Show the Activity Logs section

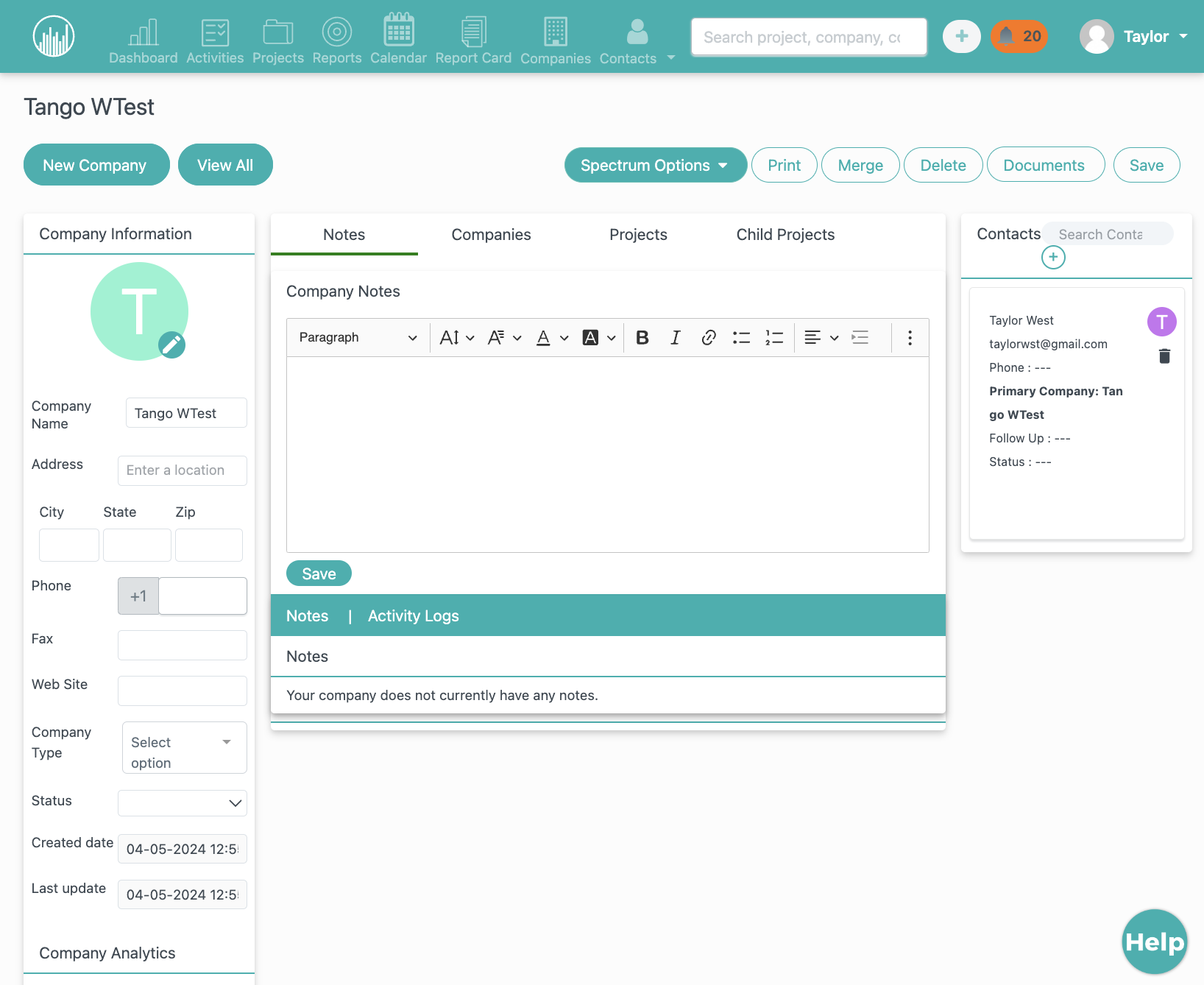(413, 616)
